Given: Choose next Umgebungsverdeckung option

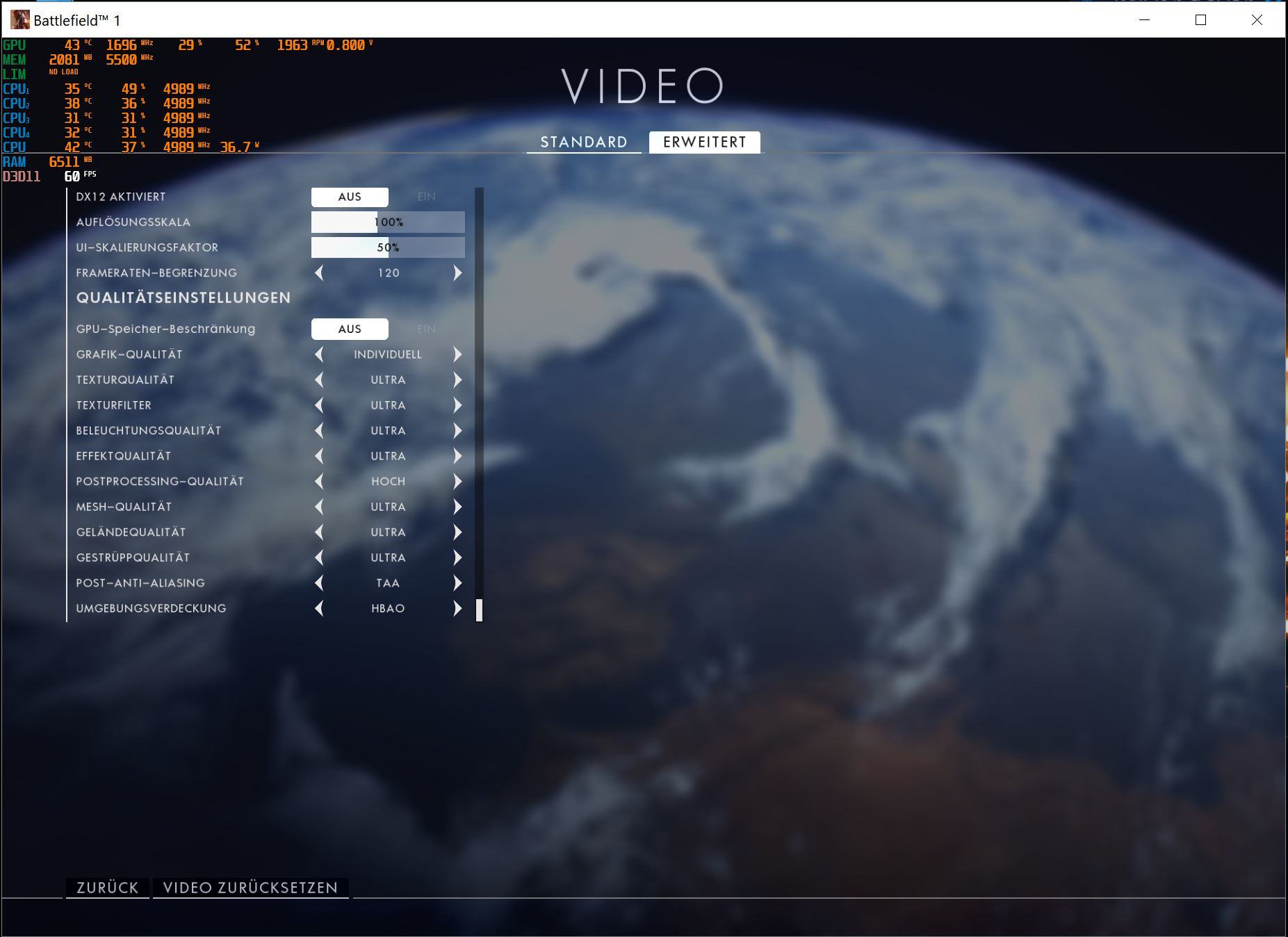Looking at the screenshot, I should (457, 608).
